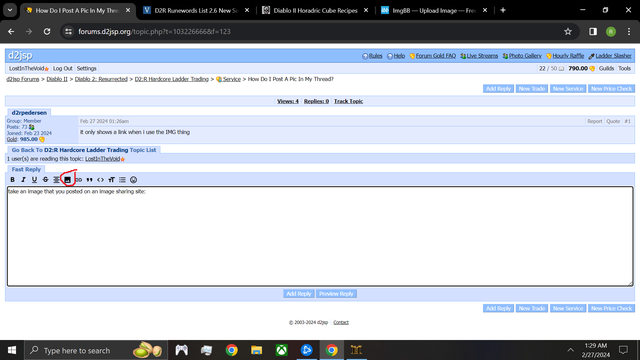Open the emoticon picker smiley icon
The image size is (640, 360).
[x=133, y=180]
